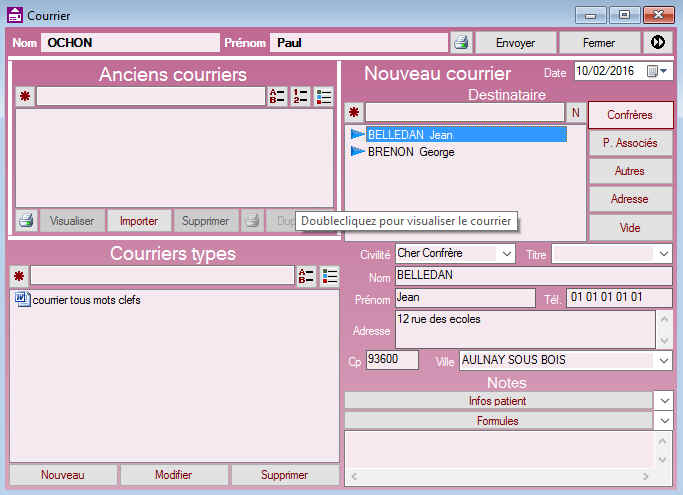The width and height of the screenshot is (683, 495).
Task: Click Nouveau under Courriers types
Action: click(63, 475)
